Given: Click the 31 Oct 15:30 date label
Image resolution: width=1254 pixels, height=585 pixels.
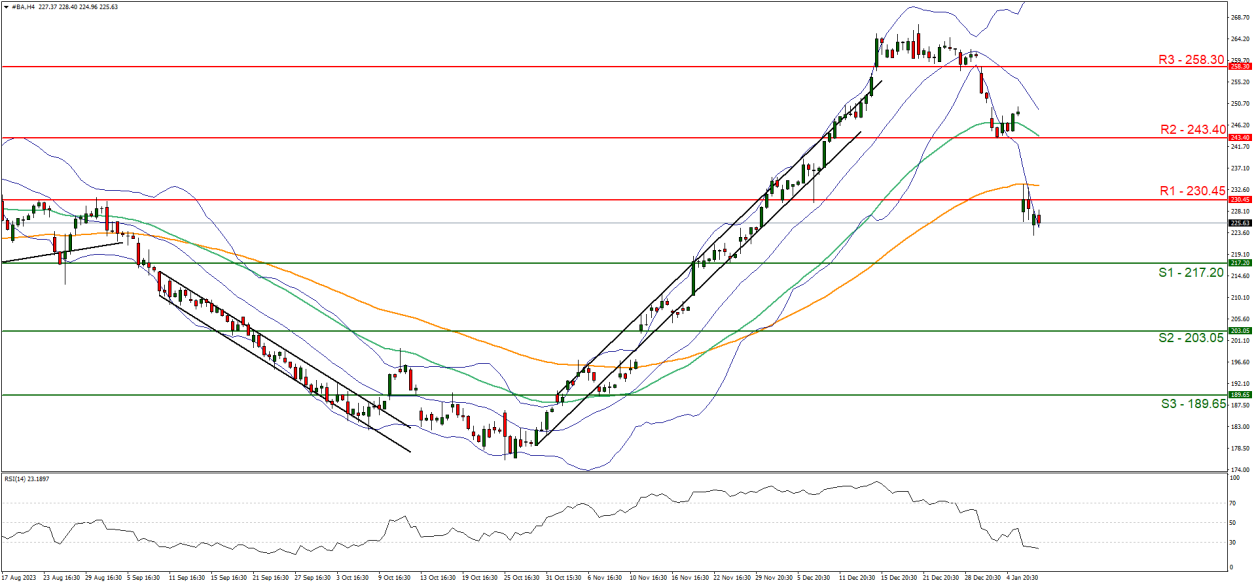Looking at the screenshot, I should click(x=565, y=578).
